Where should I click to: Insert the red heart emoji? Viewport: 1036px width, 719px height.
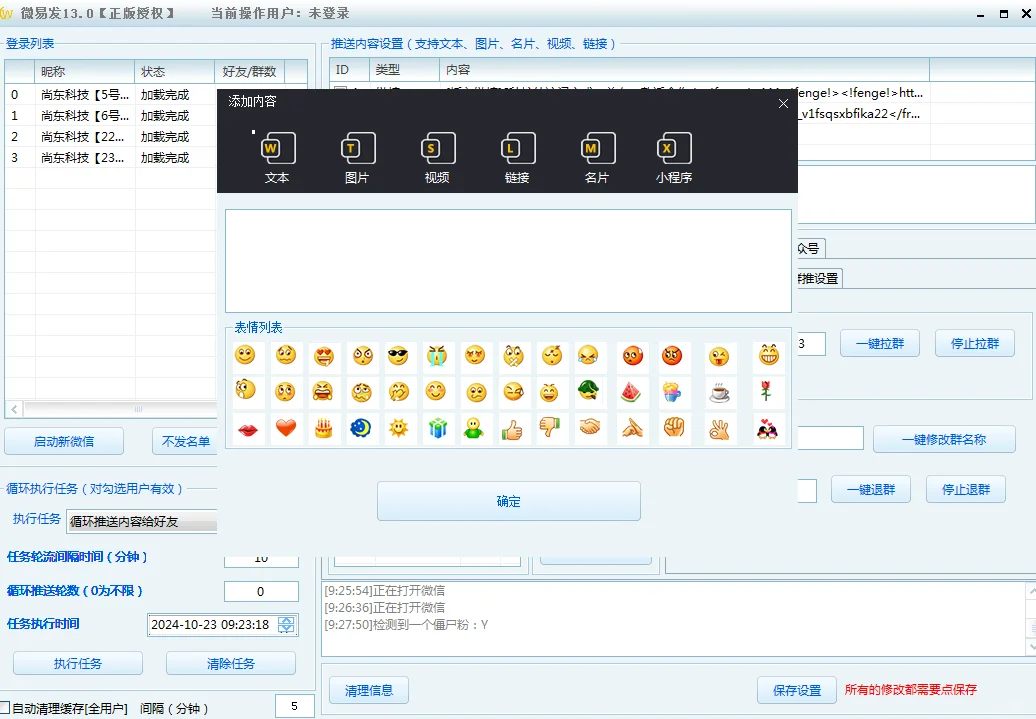[285, 428]
